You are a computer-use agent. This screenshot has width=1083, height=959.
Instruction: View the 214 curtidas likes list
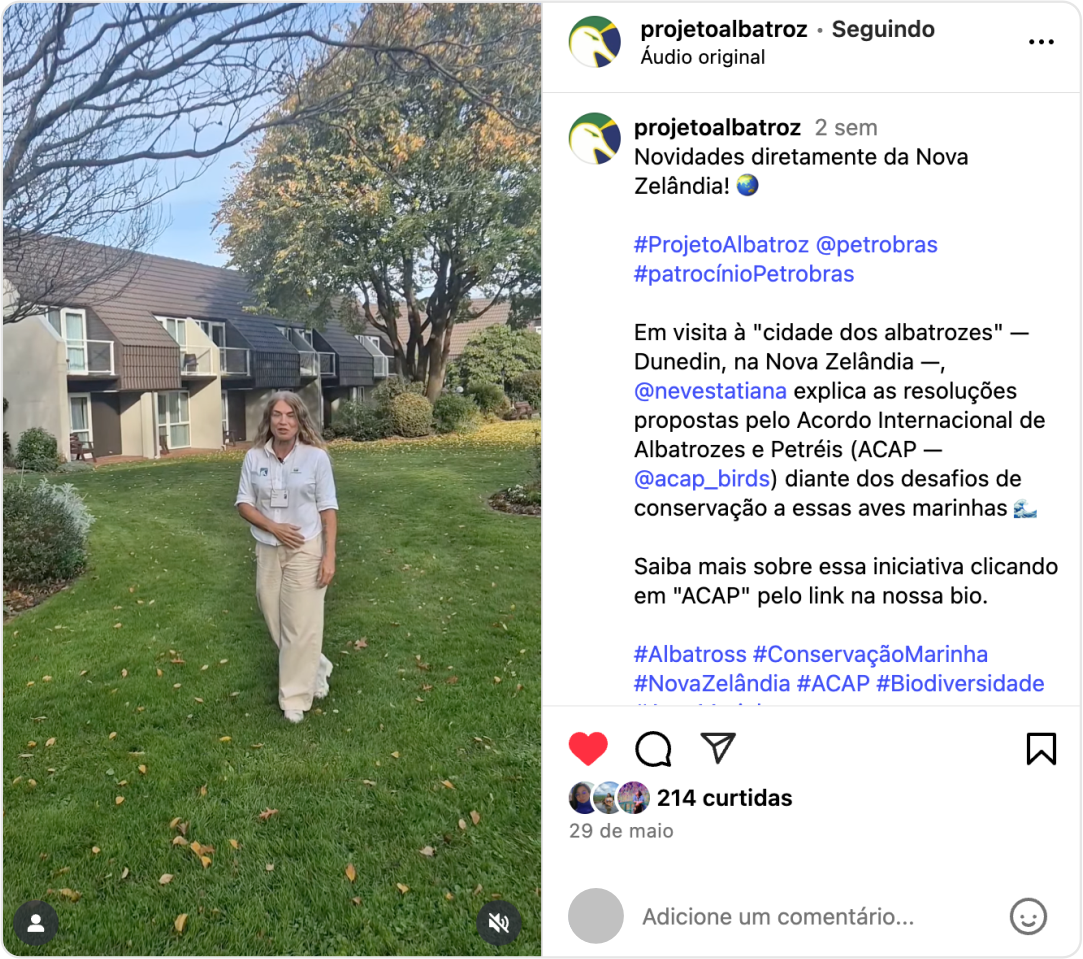tap(724, 798)
